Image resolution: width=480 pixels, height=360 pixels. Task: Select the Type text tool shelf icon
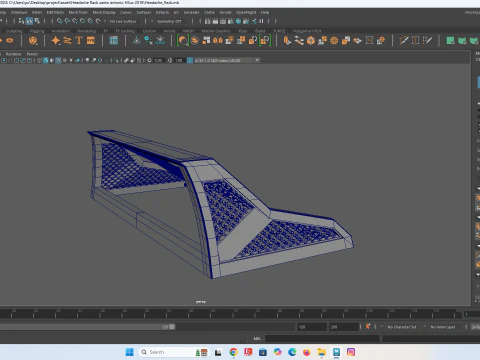[x=79, y=41]
